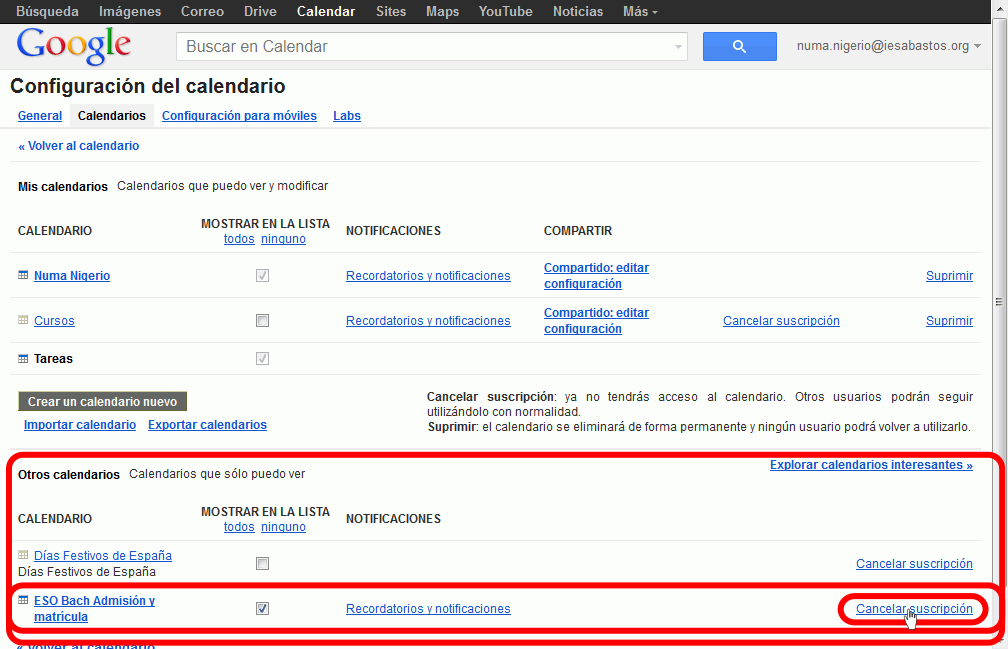The width and height of the screenshot is (1008, 649).
Task: Select Calendar in the top bar
Action: [x=326, y=12]
